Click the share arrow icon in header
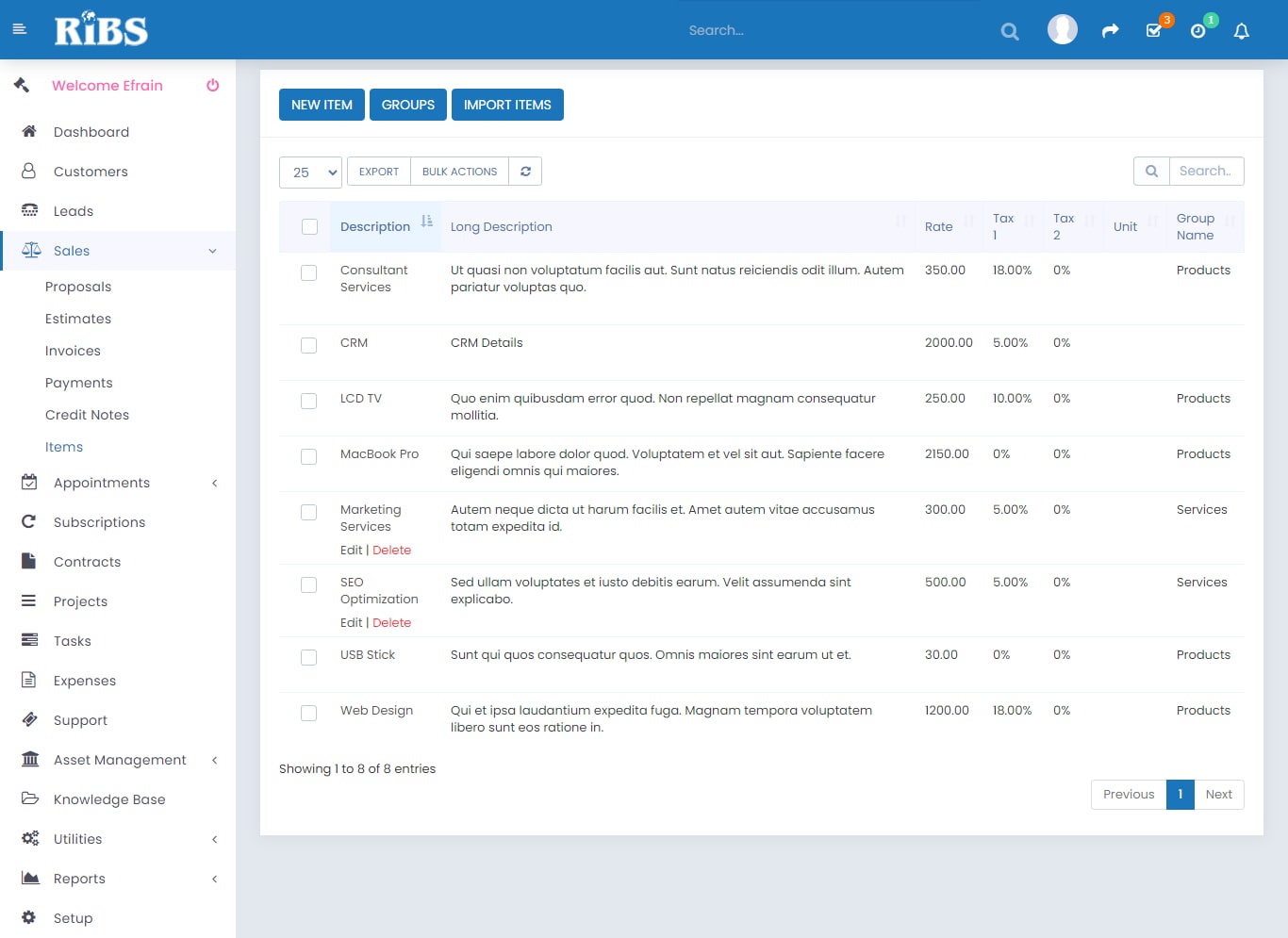Screen dimensions: 1288x938 (1110, 31)
